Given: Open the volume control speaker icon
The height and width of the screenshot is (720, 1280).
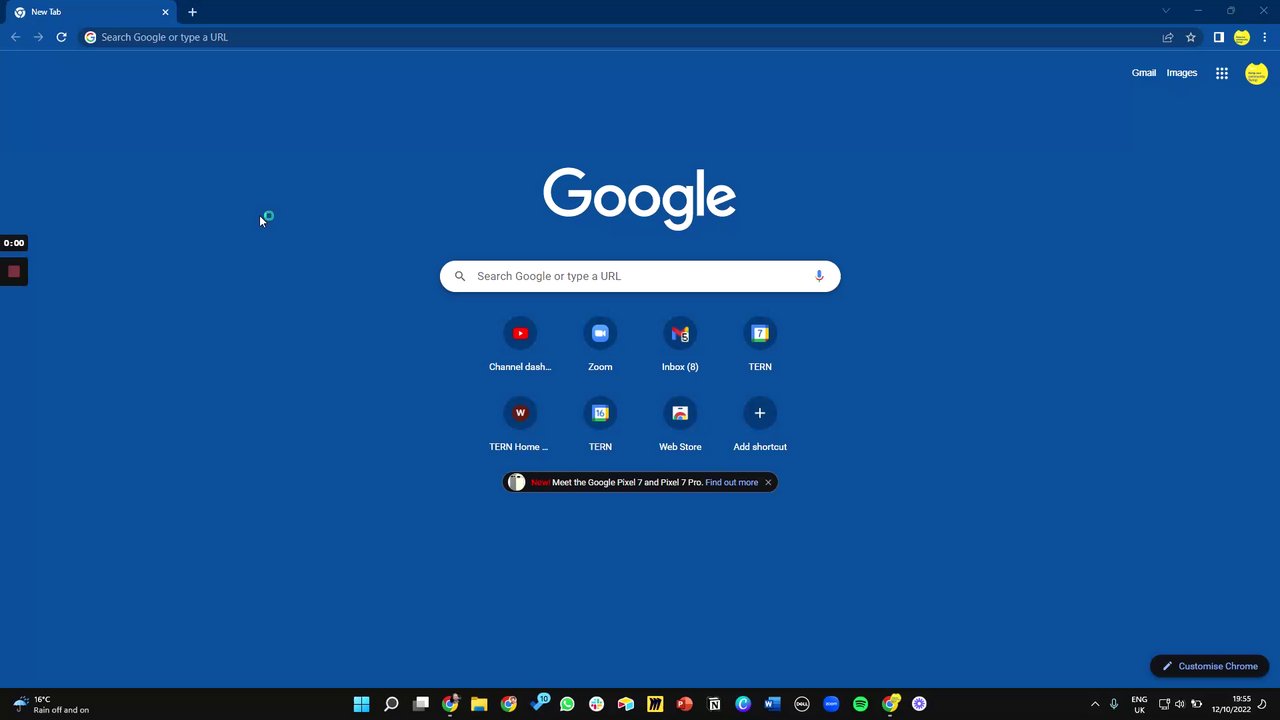Looking at the screenshot, I should tap(1180, 704).
